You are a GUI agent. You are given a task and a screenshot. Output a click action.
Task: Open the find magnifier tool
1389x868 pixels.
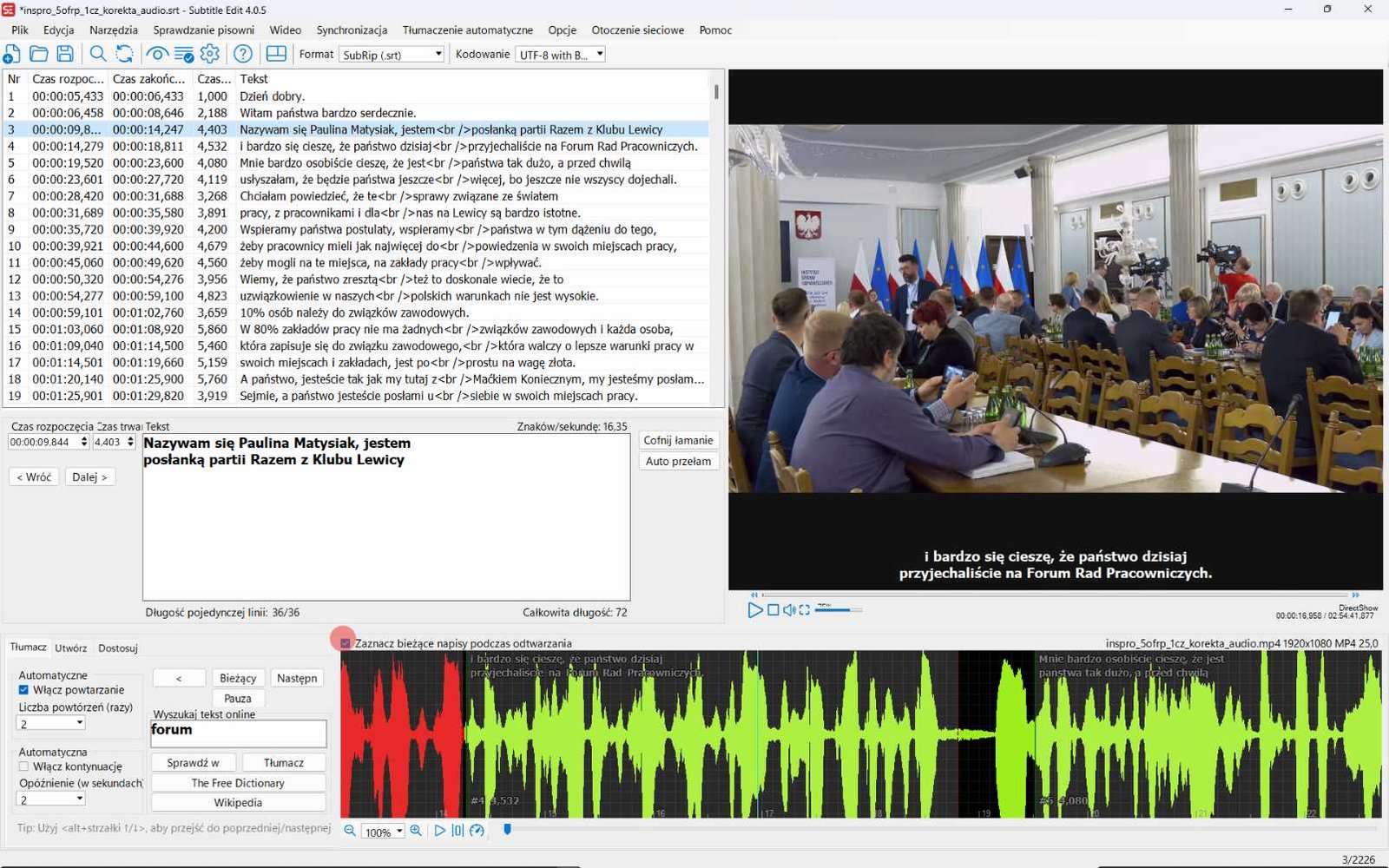pyautogui.click(x=98, y=54)
